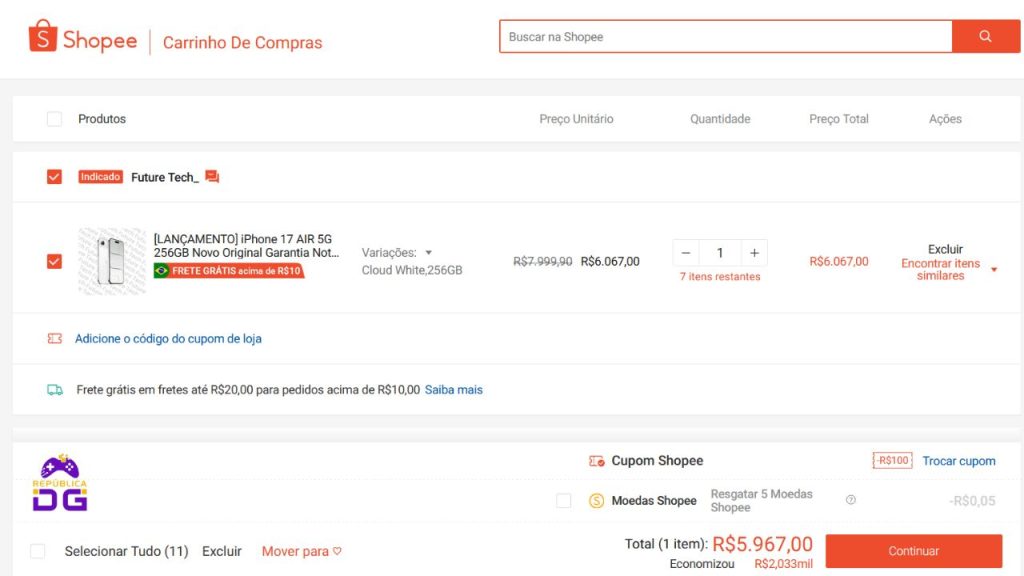Screen dimensions: 1024x576
Task: Click the orange search magnifier button
Action: (x=985, y=37)
